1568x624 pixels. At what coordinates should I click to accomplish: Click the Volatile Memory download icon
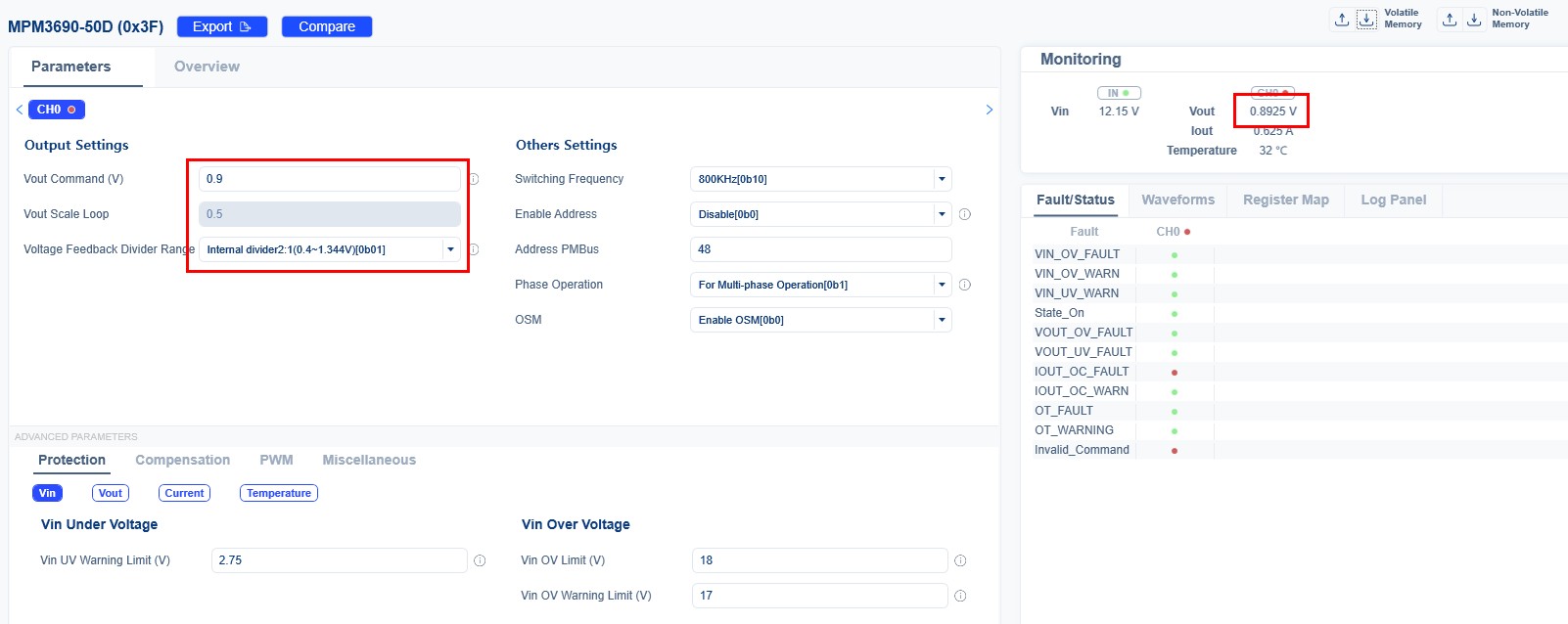tap(1366, 20)
